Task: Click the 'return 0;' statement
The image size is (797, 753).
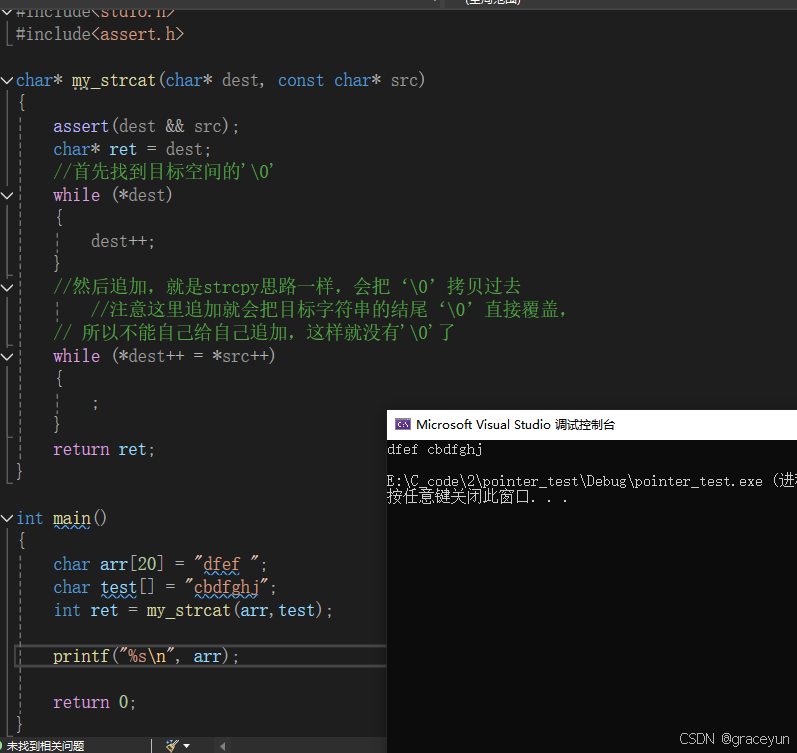Action: point(95,702)
